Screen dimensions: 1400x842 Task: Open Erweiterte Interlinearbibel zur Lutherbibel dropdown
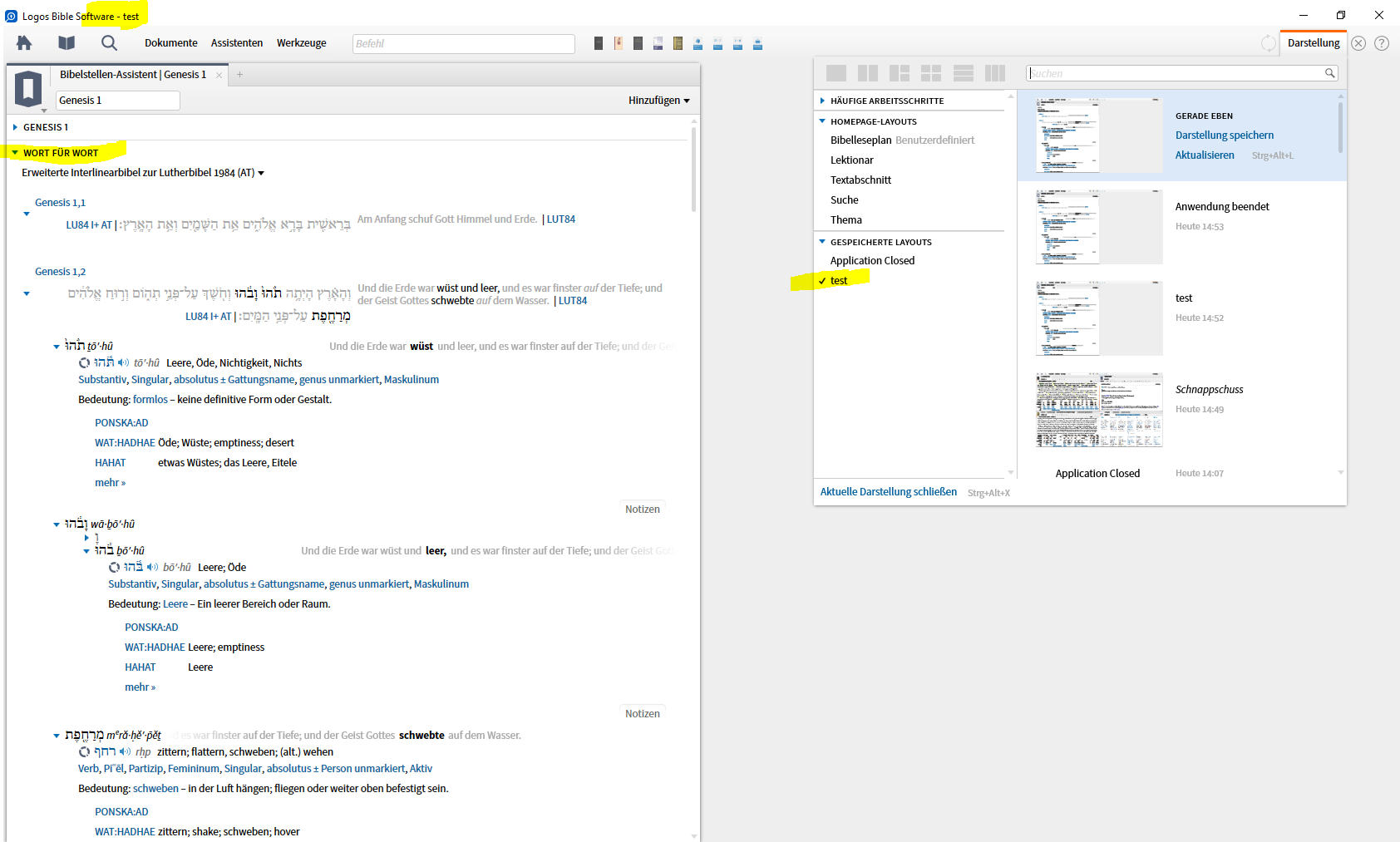(x=143, y=173)
